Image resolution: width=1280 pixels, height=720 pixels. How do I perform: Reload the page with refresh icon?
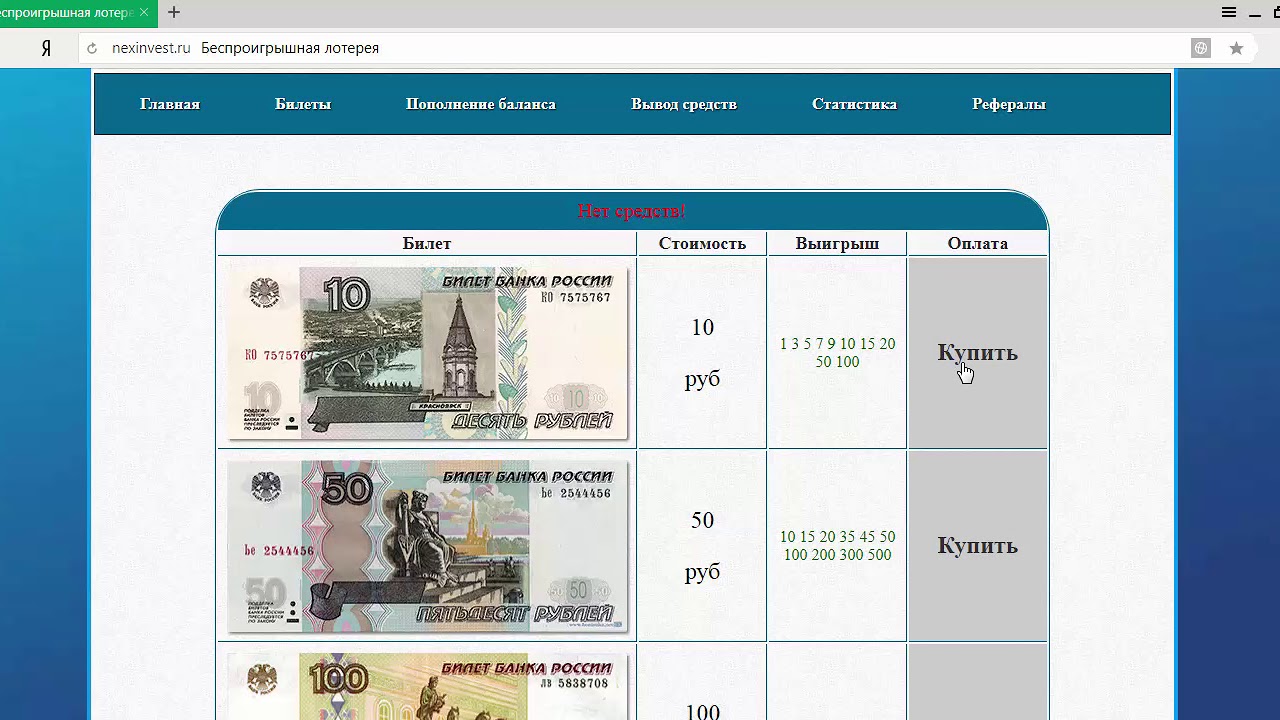coord(92,48)
